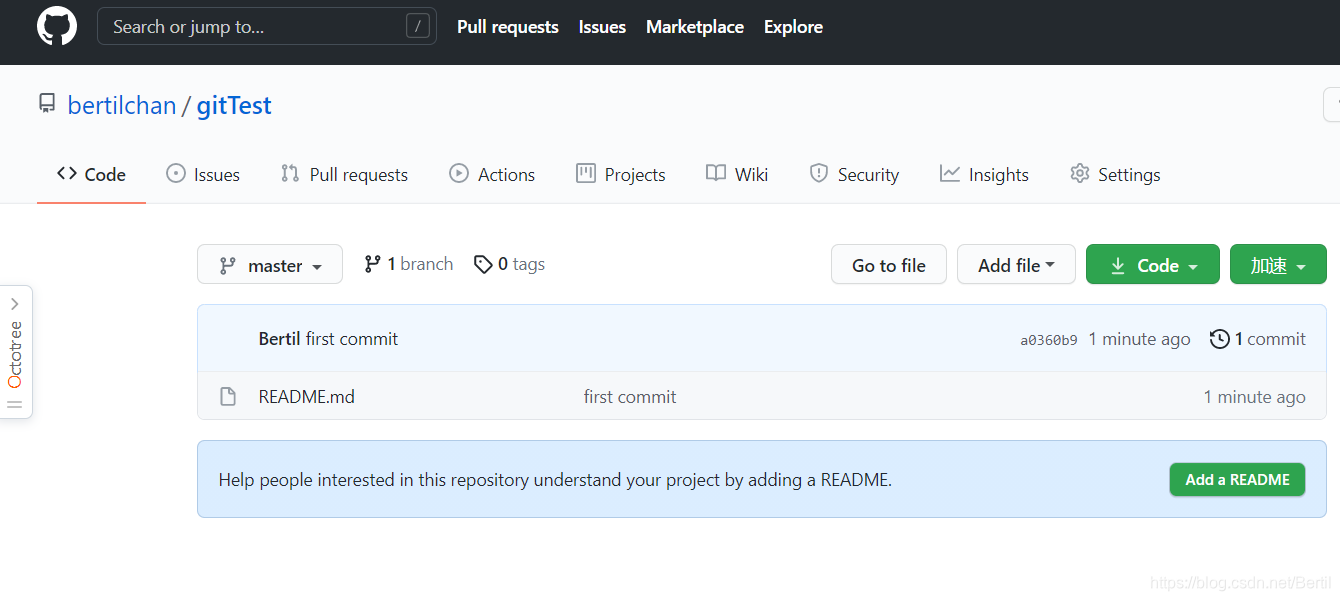Open the Actions tab

(492, 174)
